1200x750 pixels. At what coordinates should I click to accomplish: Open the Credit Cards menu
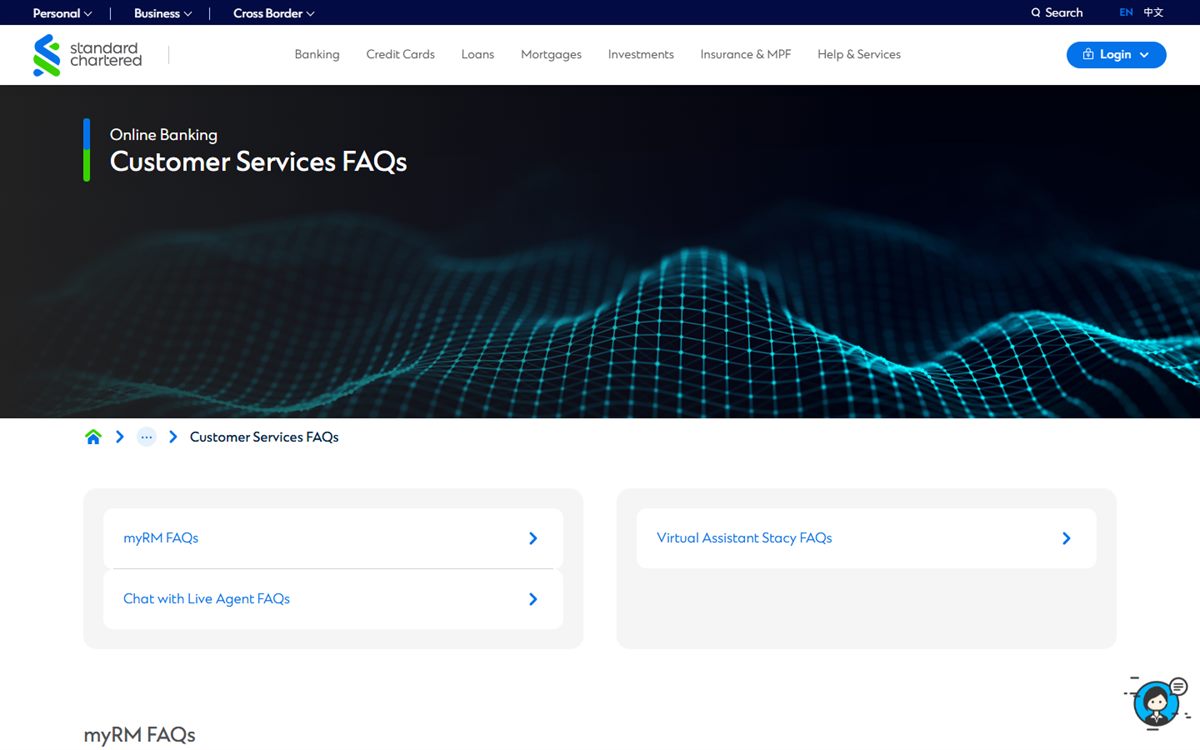(x=400, y=55)
